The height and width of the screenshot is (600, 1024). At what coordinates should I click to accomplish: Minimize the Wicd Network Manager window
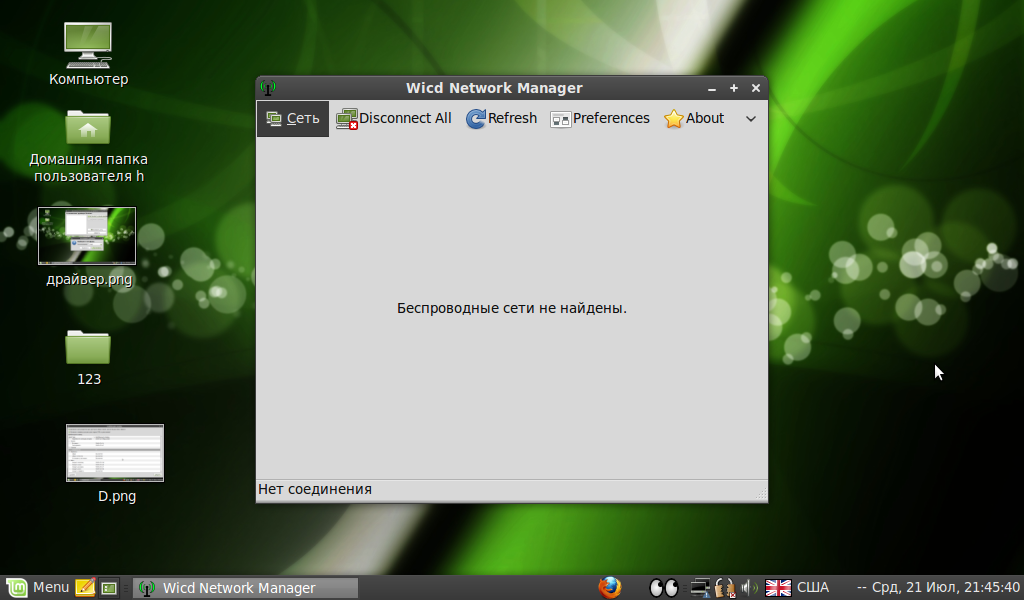pyautogui.click(x=712, y=88)
